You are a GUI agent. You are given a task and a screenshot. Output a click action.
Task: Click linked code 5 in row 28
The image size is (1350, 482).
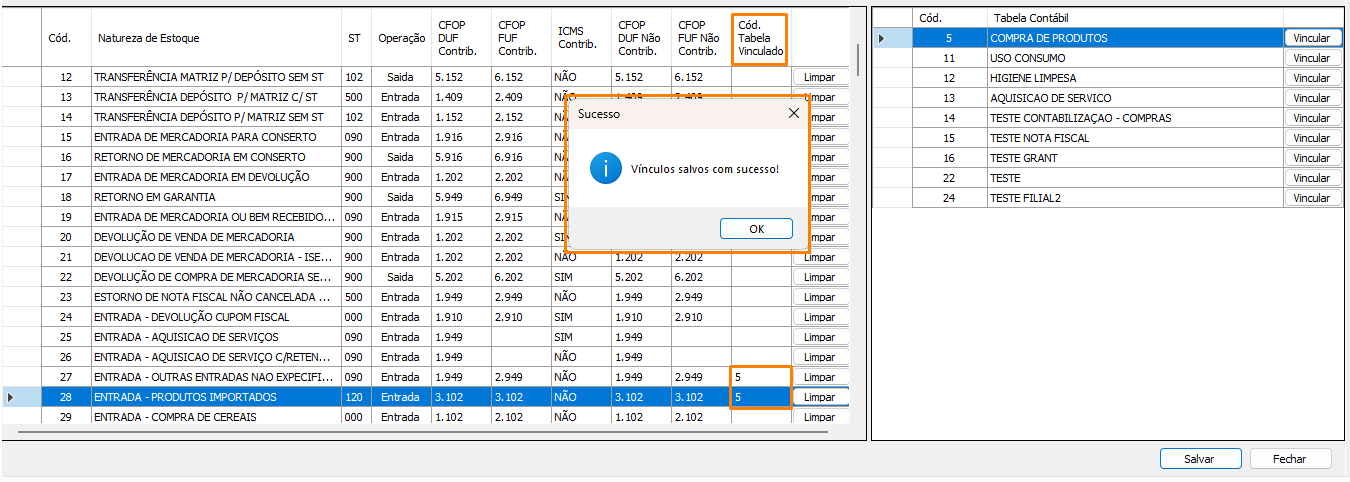point(761,397)
